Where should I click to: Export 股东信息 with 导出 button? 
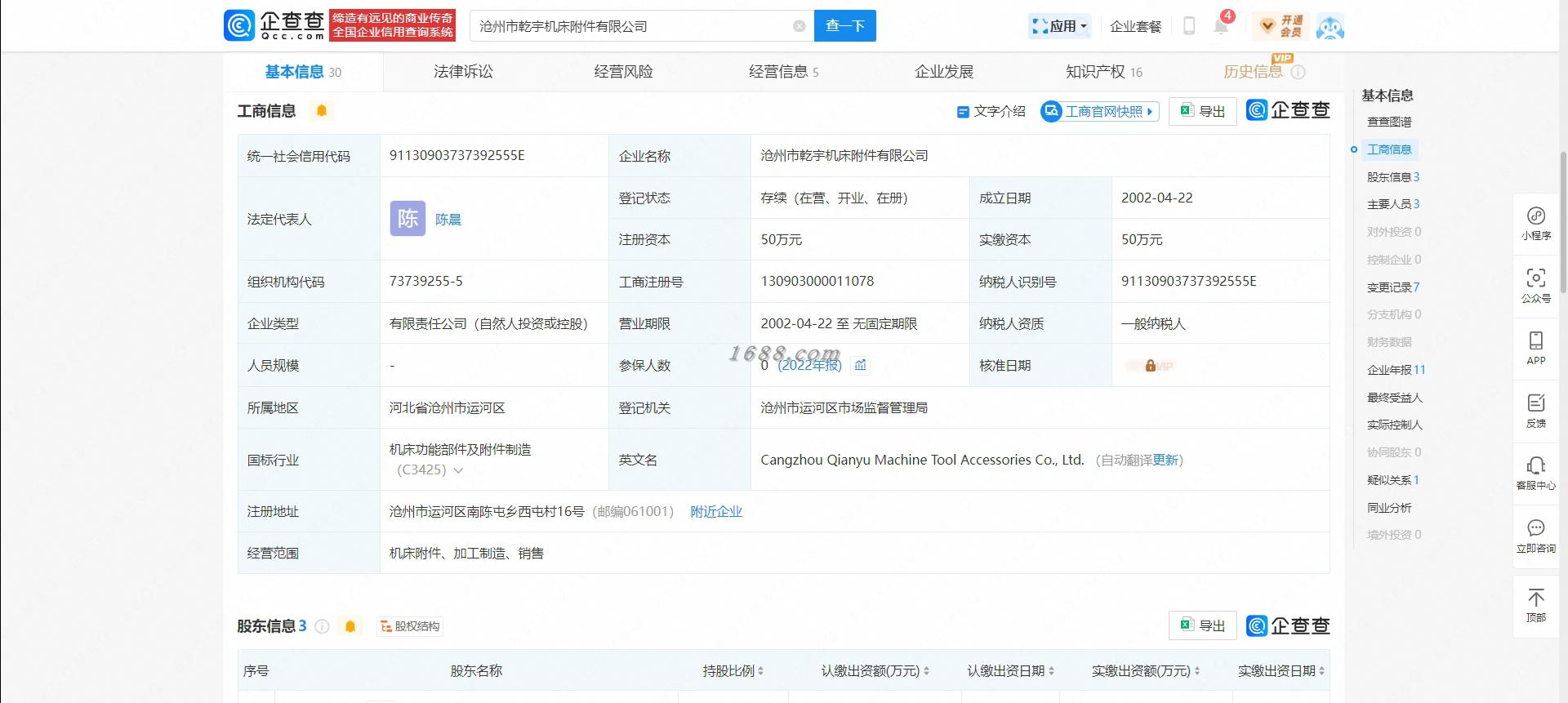click(x=1203, y=625)
